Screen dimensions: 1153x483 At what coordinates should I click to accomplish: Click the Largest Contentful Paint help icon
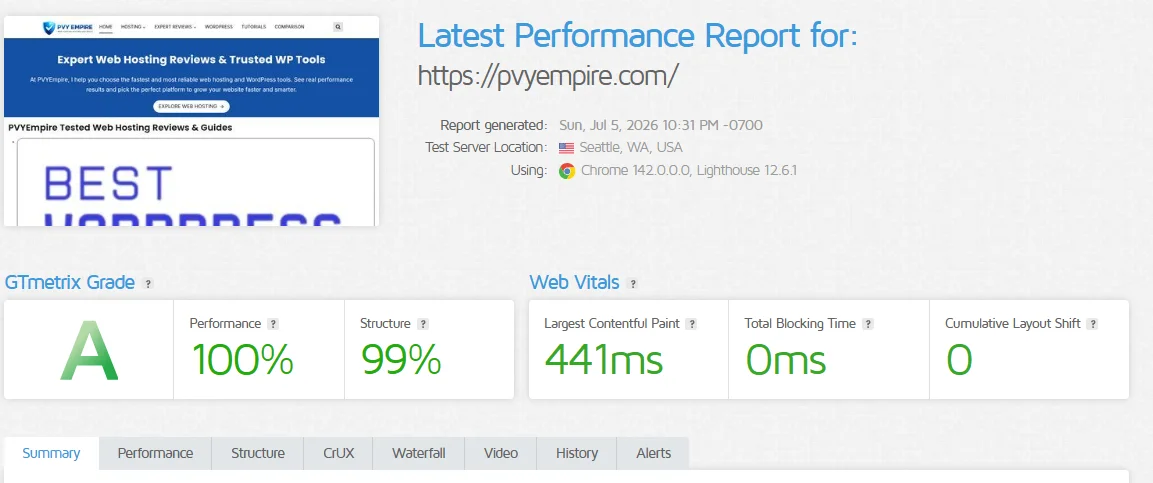point(691,323)
